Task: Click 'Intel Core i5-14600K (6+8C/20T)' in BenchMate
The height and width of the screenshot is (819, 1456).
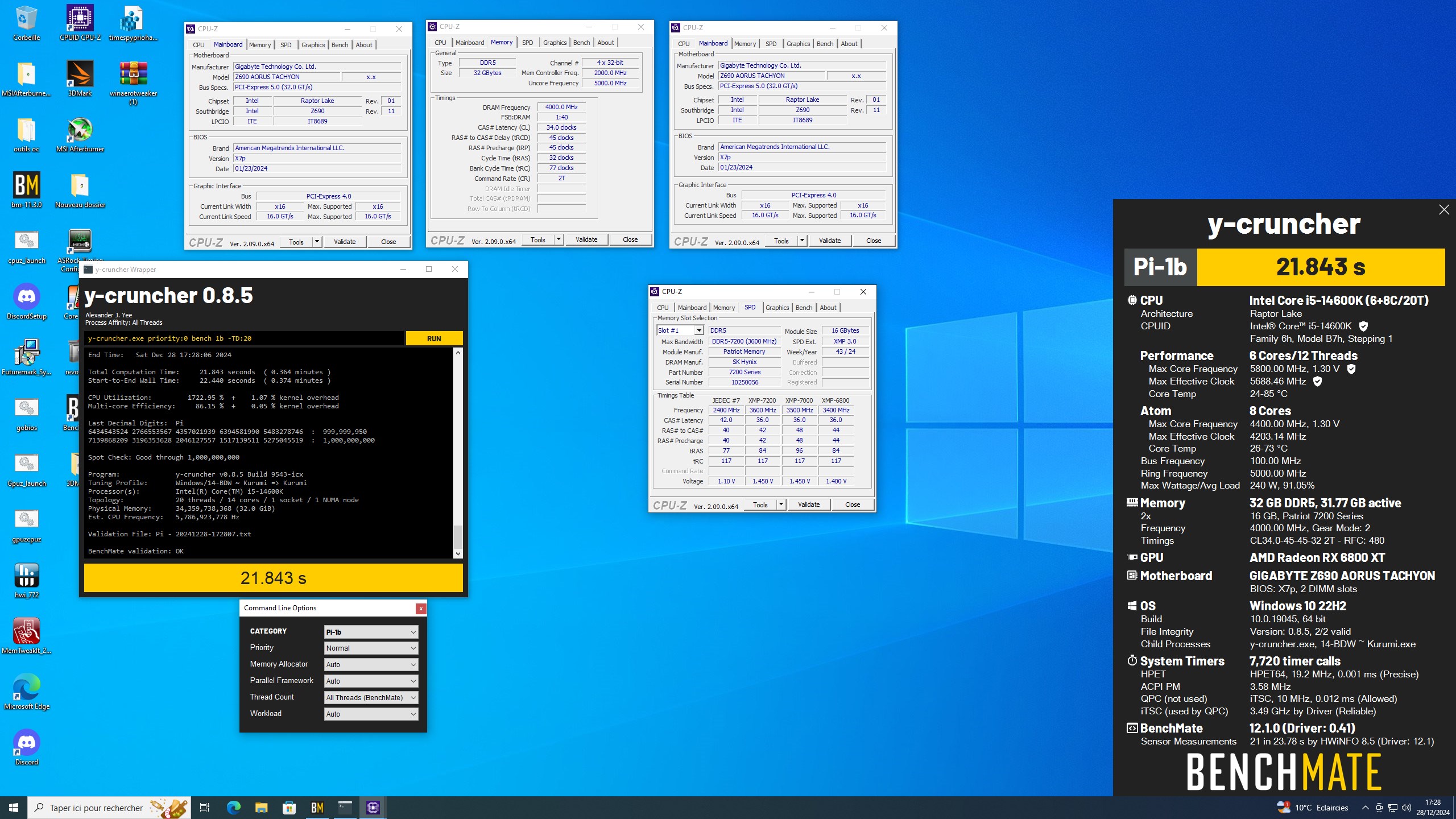Action: [x=1339, y=300]
